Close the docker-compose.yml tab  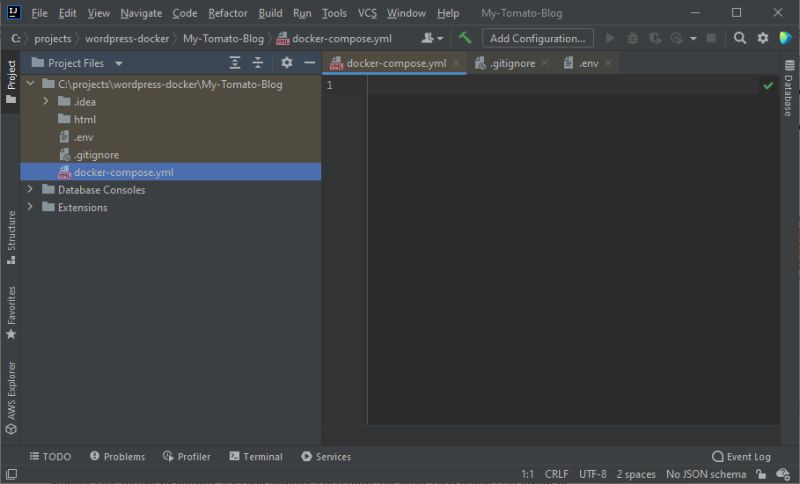pyautogui.click(x=456, y=63)
